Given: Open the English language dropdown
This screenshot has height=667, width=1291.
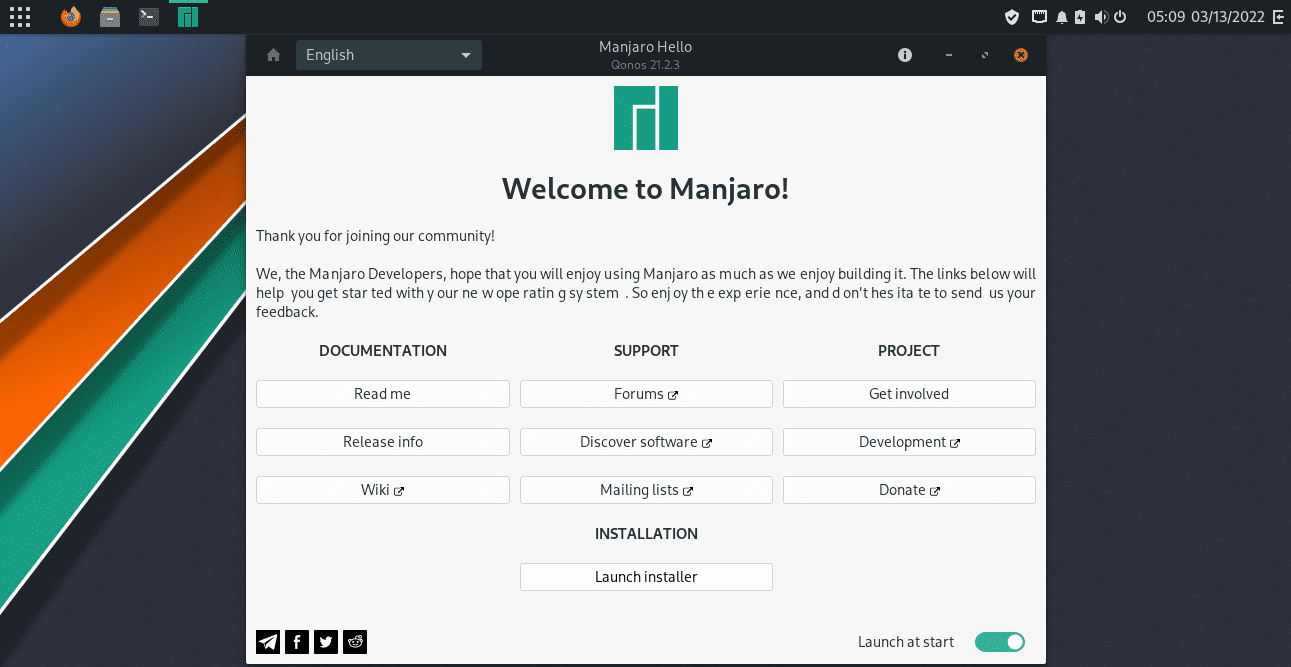Looking at the screenshot, I should [x=389, y=55].
